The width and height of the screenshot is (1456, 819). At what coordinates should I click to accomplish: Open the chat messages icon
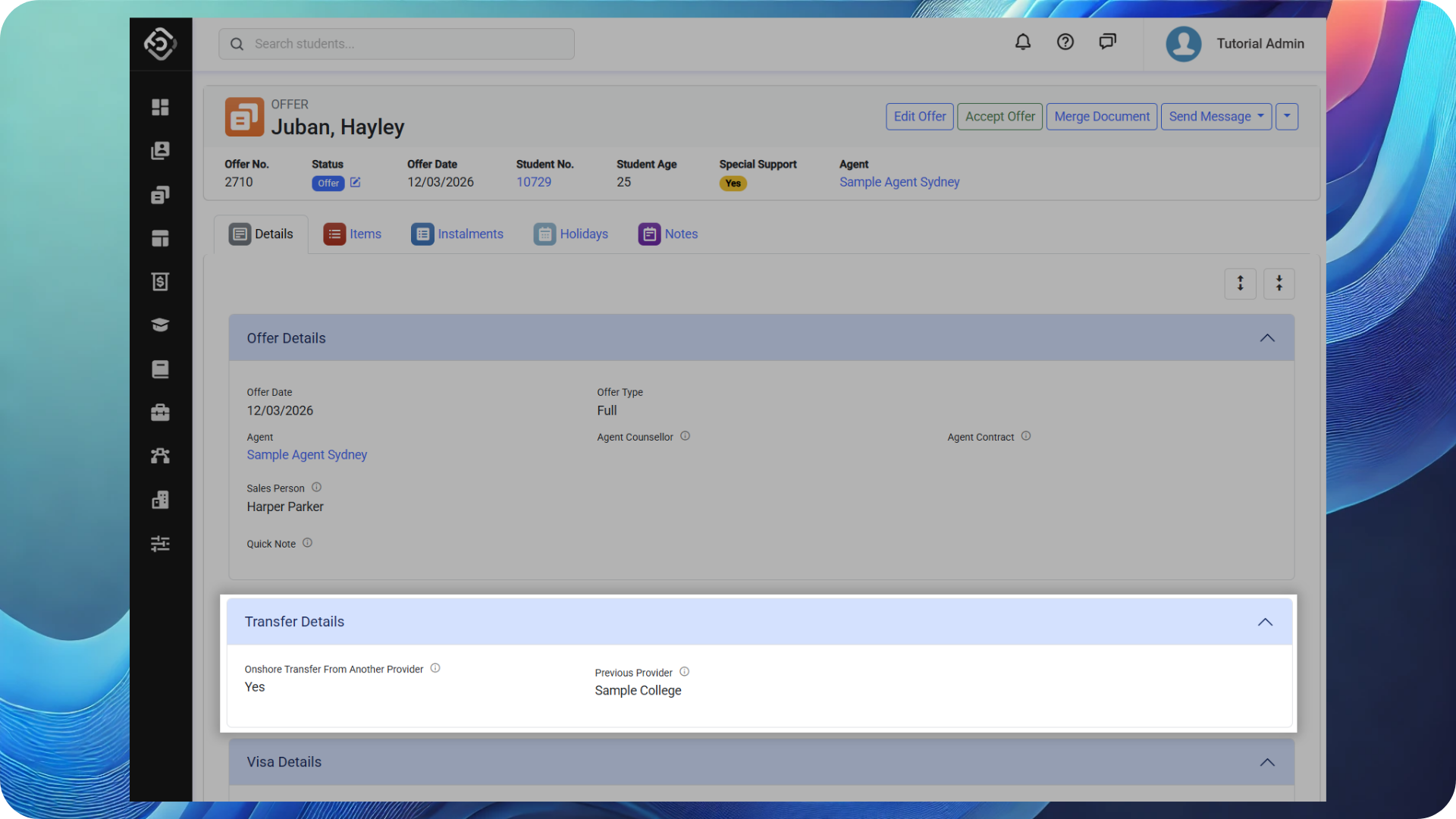tap(1107, 42)
